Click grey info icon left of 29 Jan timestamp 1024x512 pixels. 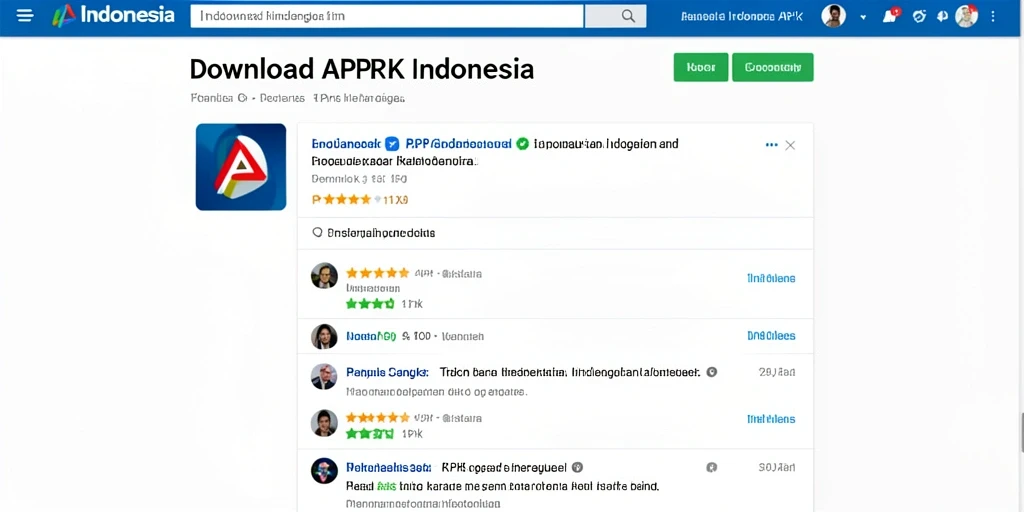712,372
